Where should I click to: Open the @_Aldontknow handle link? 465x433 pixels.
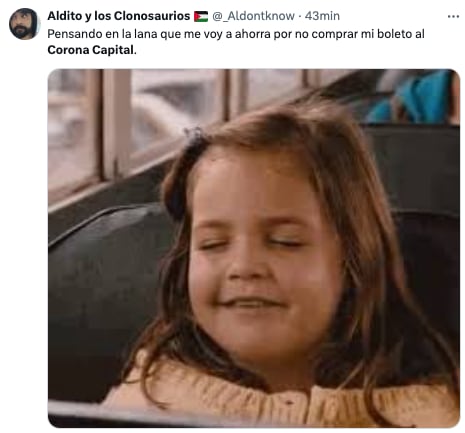tap(253, 16)
